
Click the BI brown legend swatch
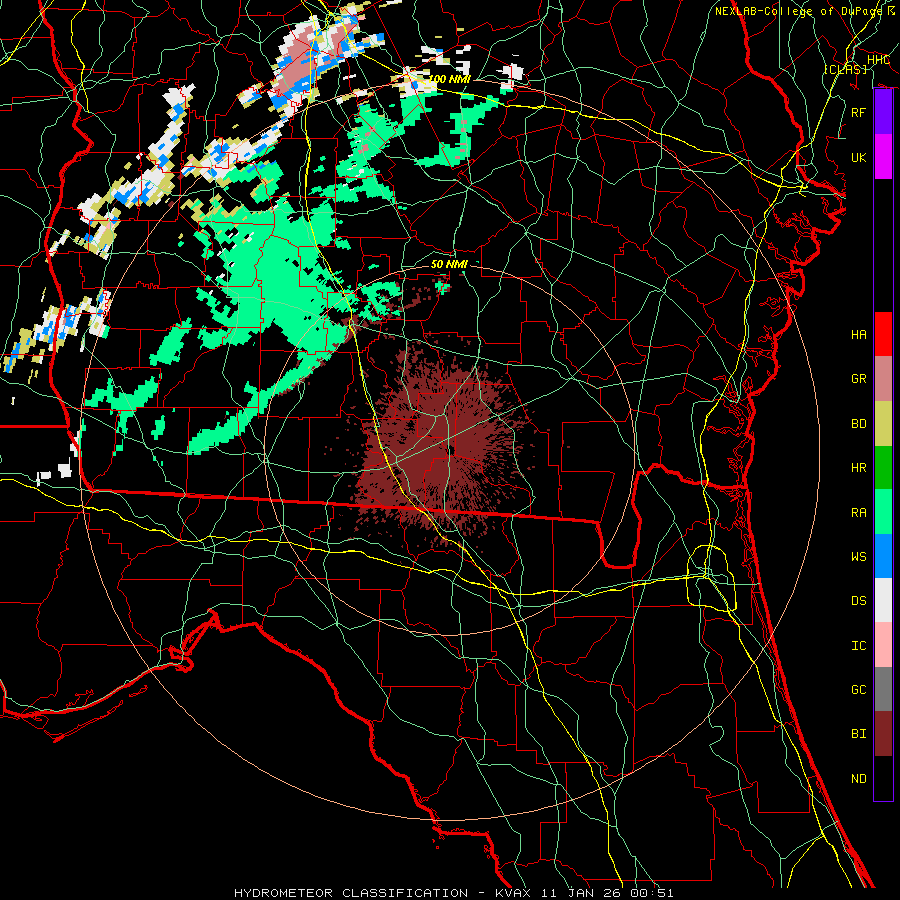pyautogui.click(x=883, y=734)
